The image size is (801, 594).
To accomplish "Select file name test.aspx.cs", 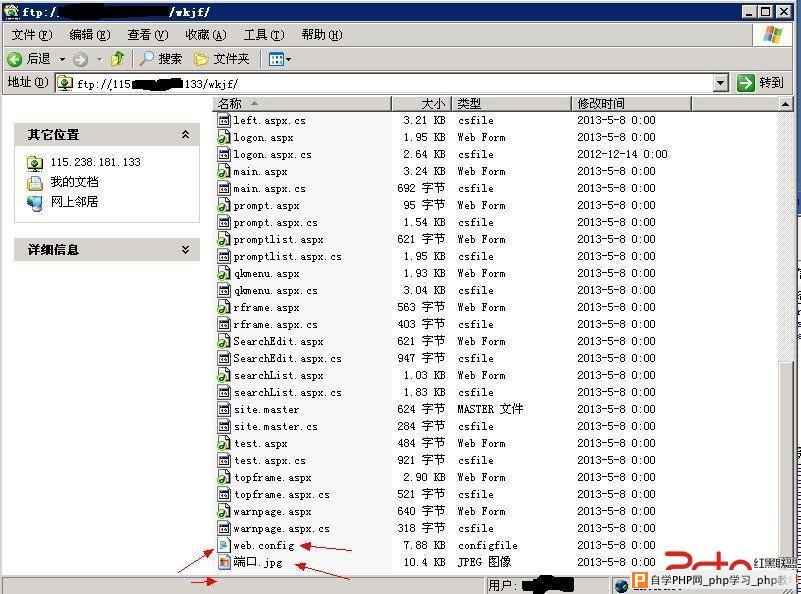I will pyautogui.click(x=269, y=461).
